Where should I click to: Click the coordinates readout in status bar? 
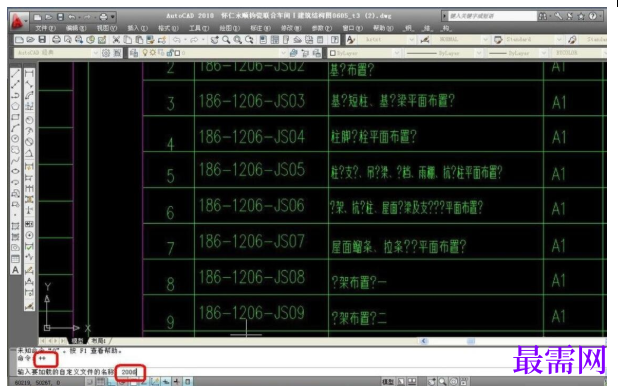click(x=37, y=383)
